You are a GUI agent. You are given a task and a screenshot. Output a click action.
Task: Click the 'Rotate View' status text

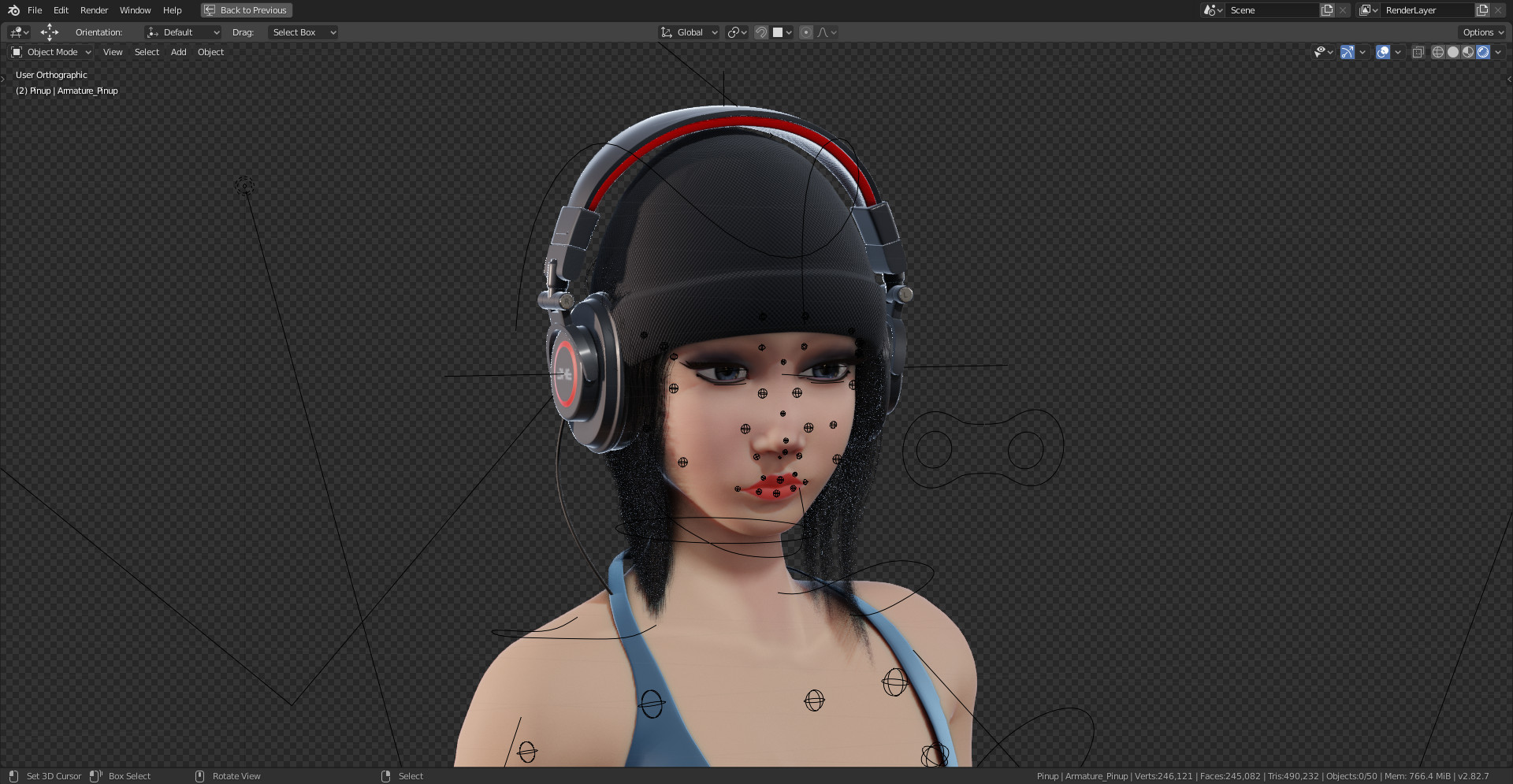(236, 776)
